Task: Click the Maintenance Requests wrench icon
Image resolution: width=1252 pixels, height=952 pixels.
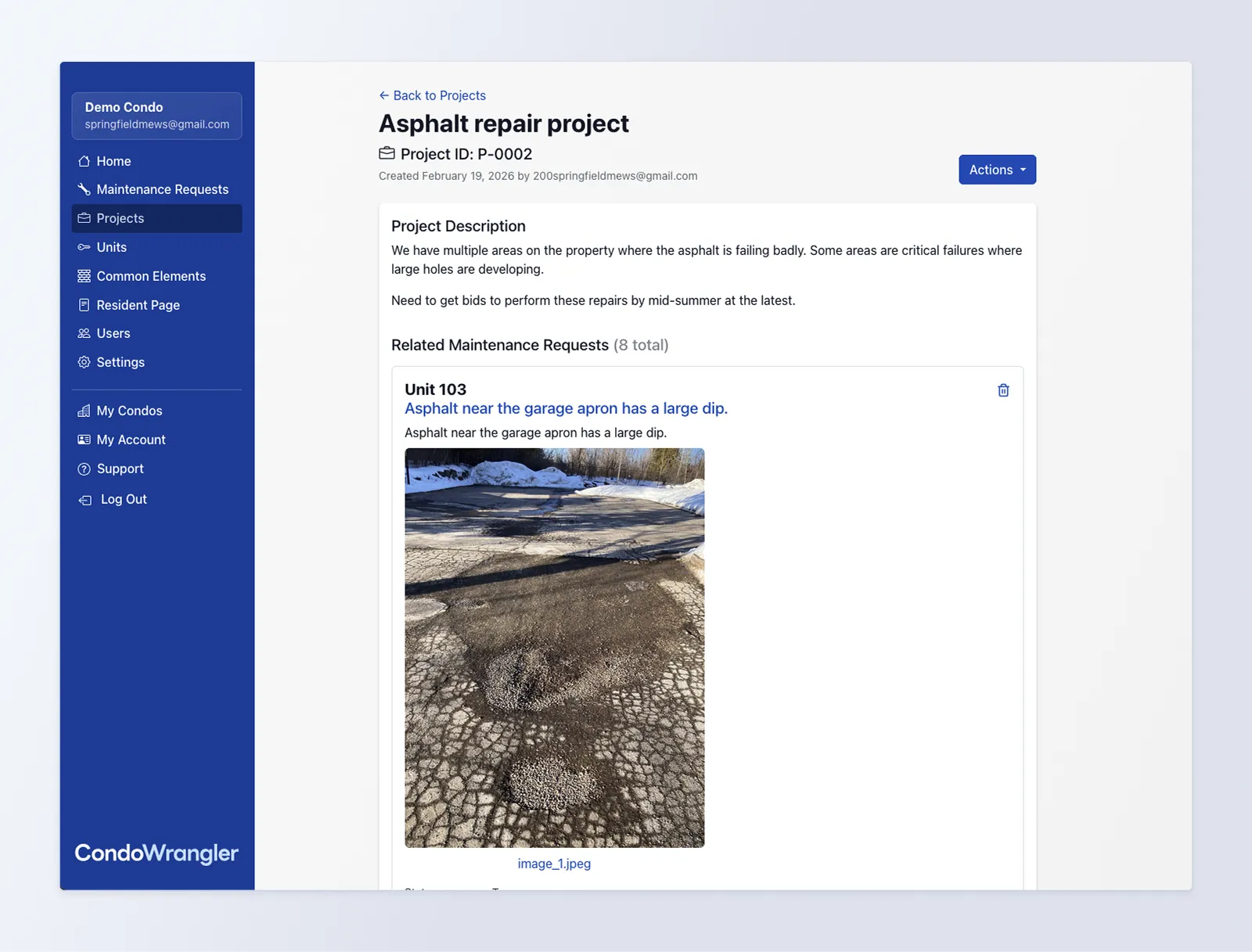Action: coord(84,189)
